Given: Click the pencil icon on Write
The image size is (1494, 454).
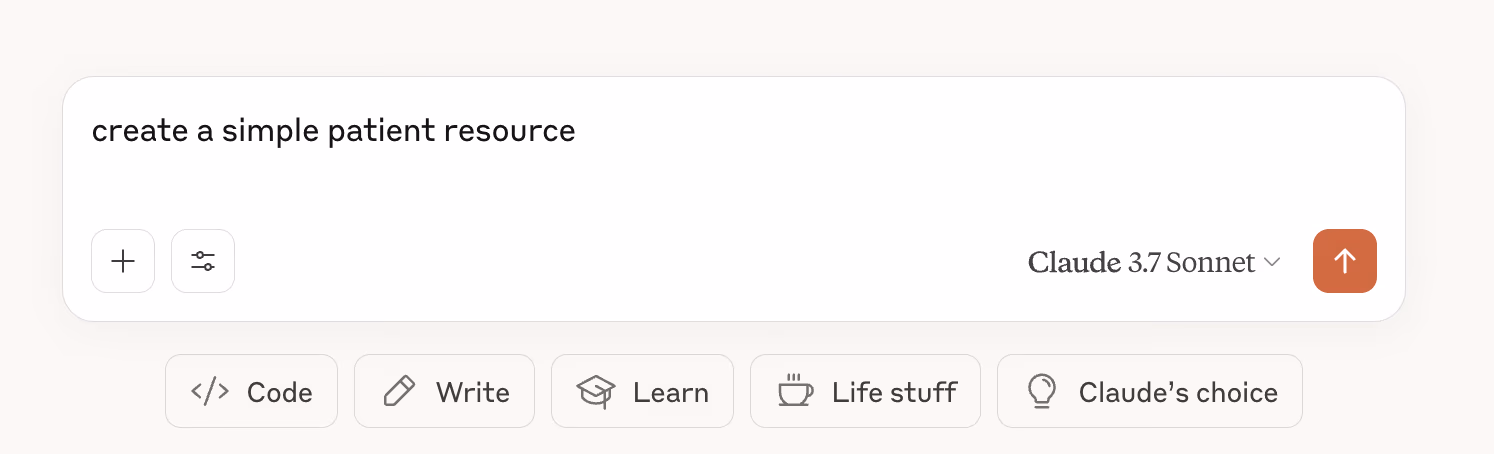Looking at the screenshot, I should (400, 392).
